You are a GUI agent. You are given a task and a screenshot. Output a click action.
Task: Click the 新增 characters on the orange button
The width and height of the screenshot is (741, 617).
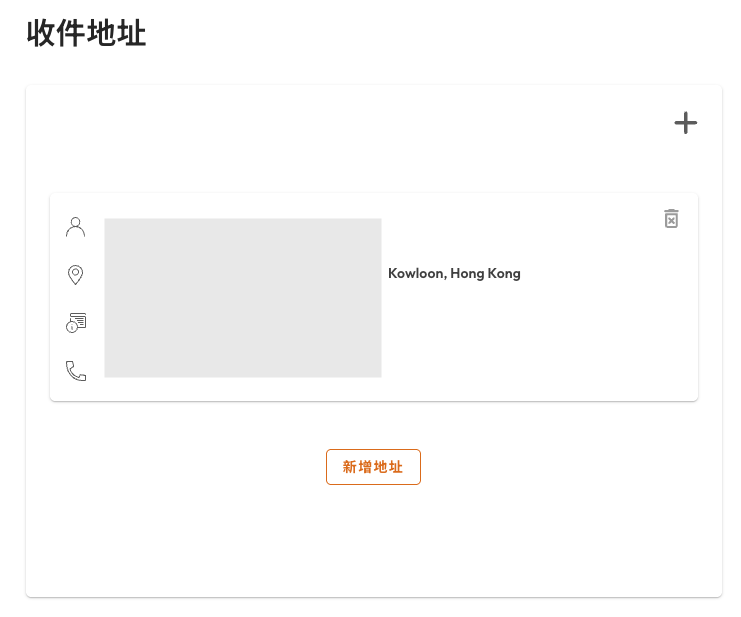coord(357,467)
